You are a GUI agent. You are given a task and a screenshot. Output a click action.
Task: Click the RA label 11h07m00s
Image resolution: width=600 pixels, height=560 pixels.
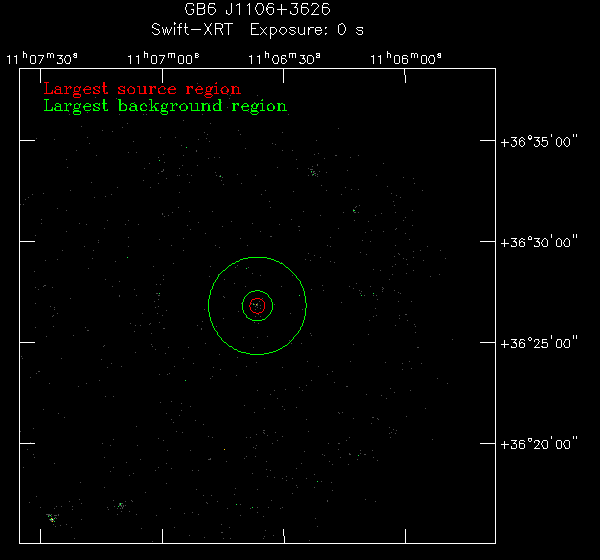(163, 59)
